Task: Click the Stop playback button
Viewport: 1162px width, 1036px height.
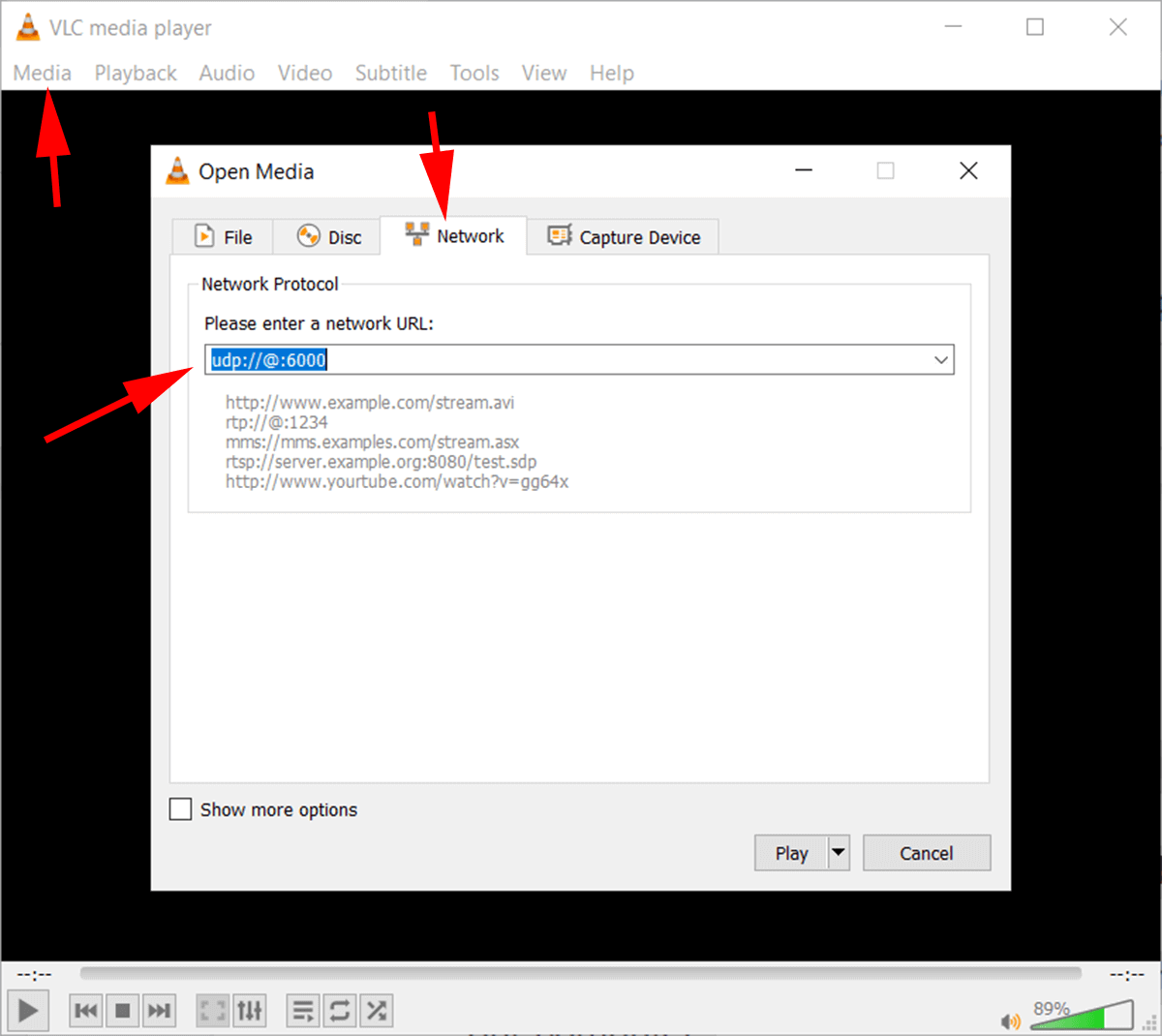Action: click(122, 1011)
